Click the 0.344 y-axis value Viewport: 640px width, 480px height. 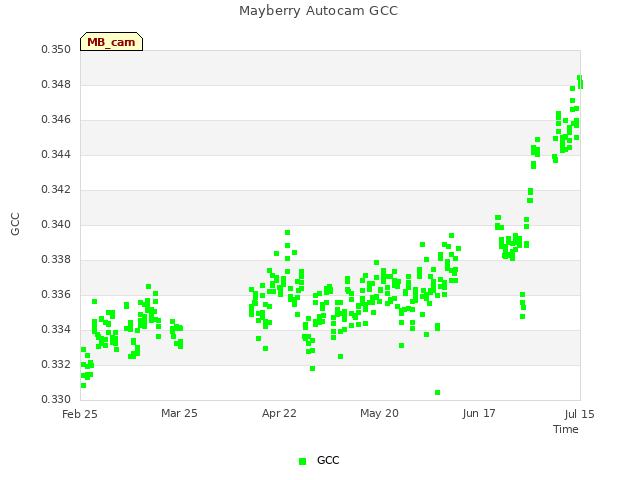click(56, 154)
